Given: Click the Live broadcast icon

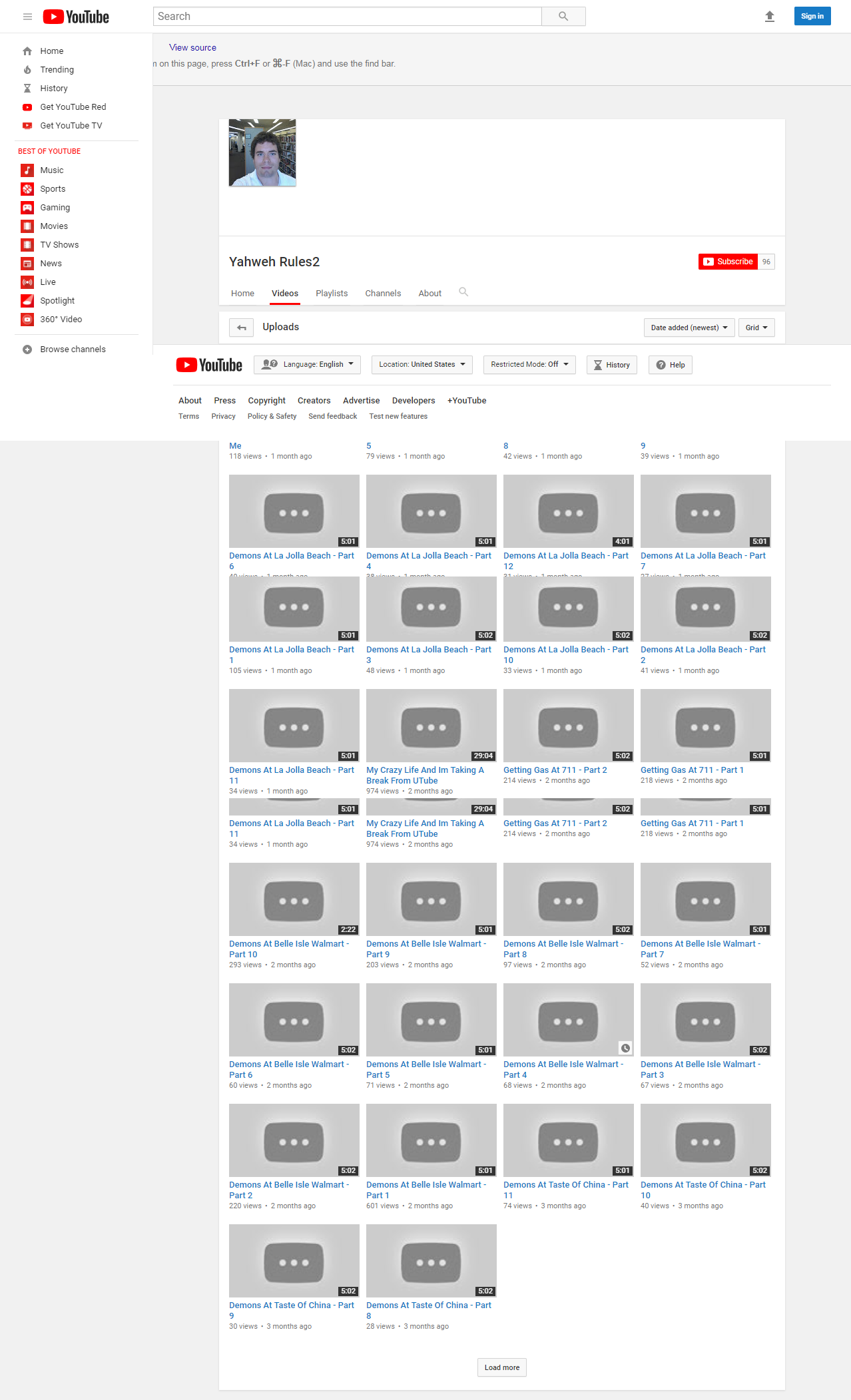Looking at the screenshot, I should (x=27, y=282).
